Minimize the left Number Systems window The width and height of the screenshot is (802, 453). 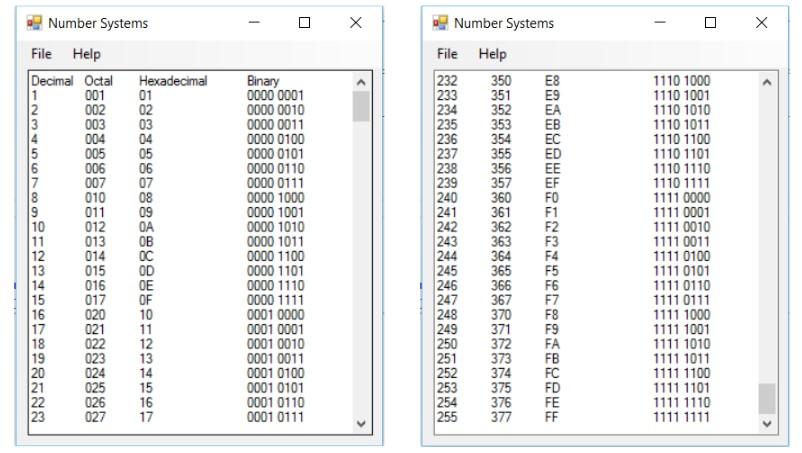click(x=254, y=22)
